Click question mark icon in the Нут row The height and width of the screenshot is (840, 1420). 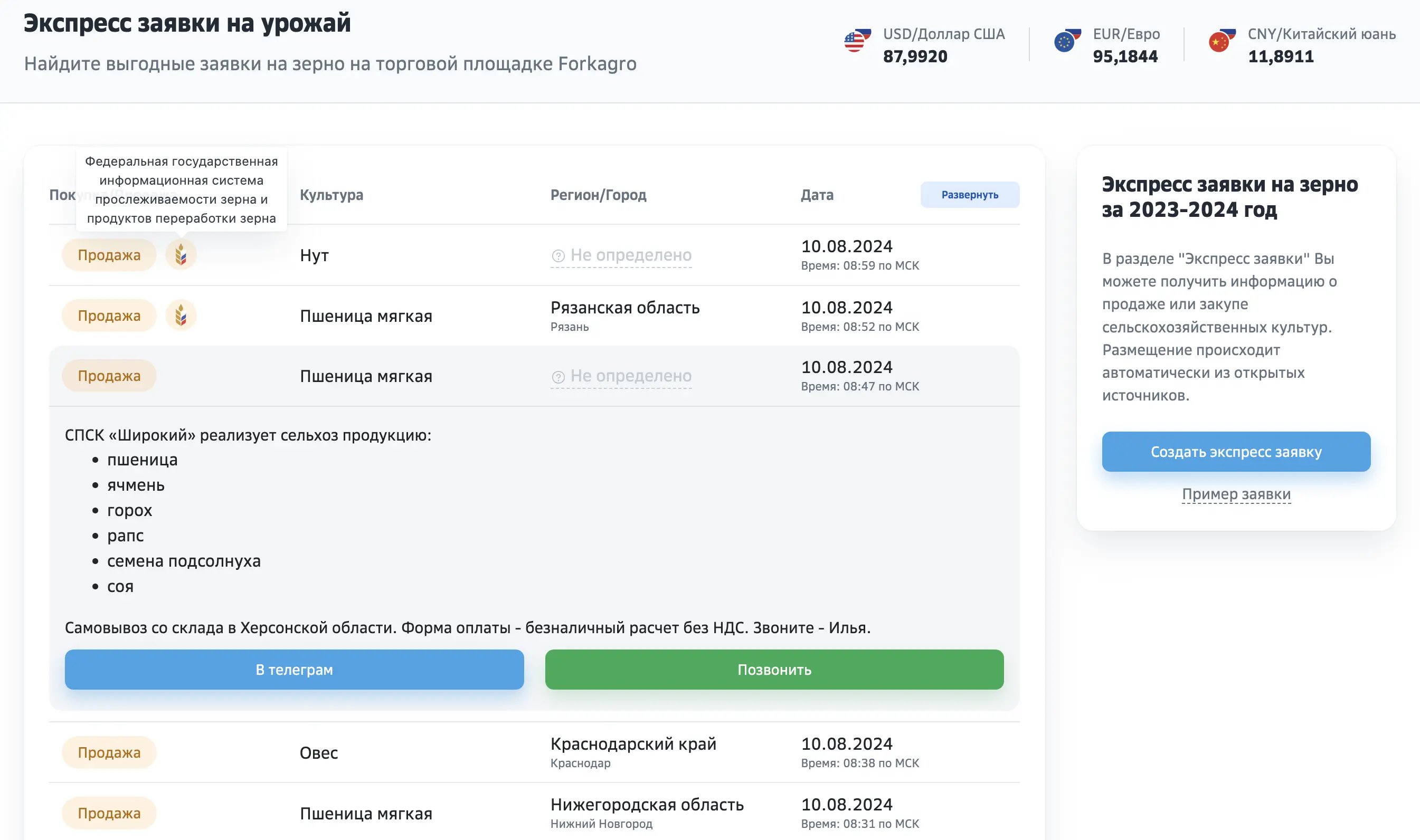pyautogui.click(x=557, y=256)
